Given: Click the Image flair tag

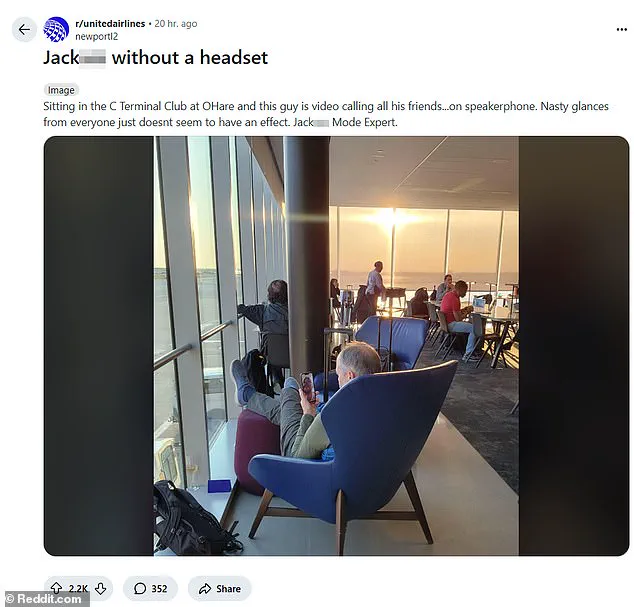Looking at the screenshot, I should (x=61, y=90).
